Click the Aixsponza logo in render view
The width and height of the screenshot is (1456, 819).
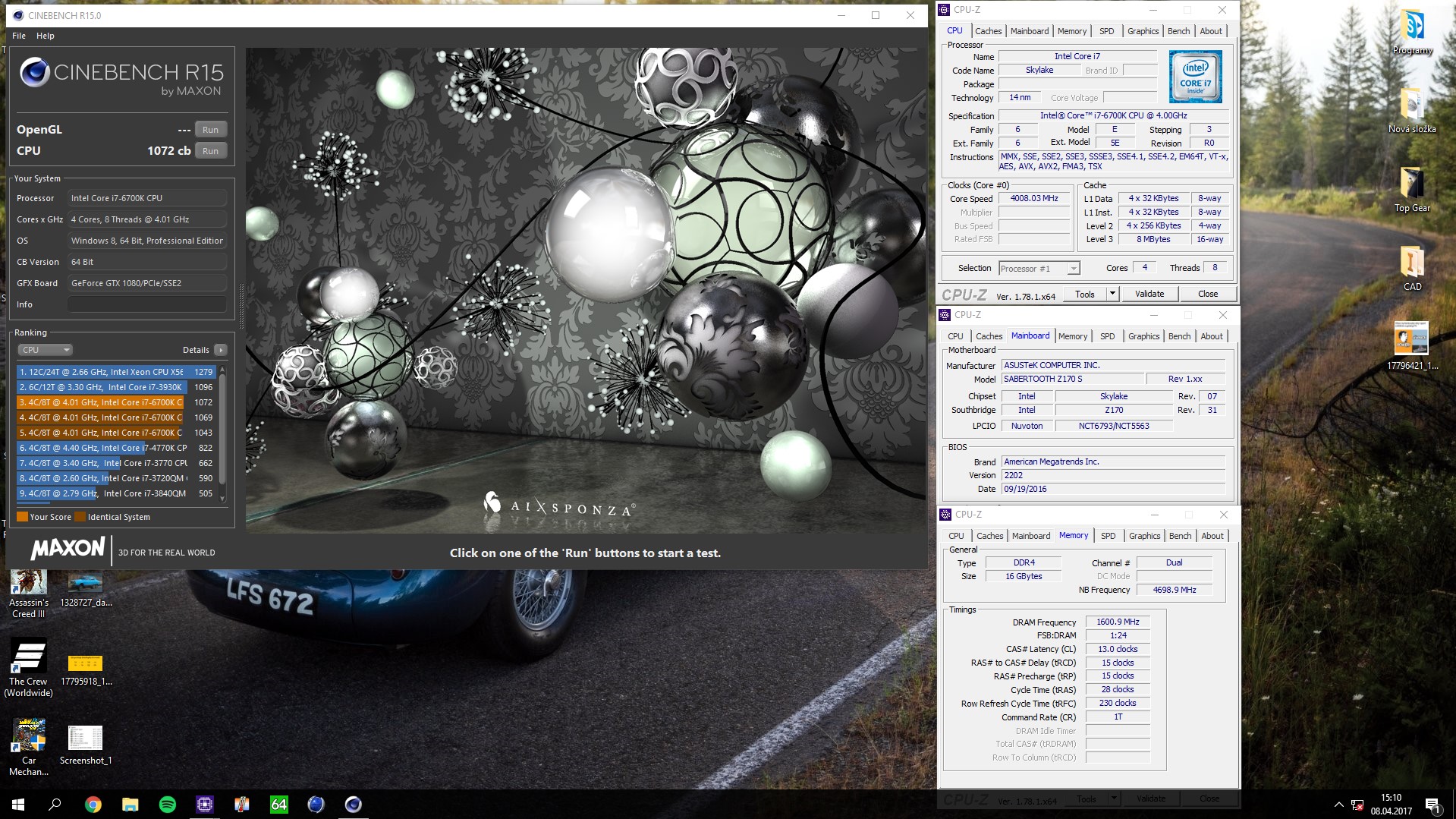(x=559, y=505)
